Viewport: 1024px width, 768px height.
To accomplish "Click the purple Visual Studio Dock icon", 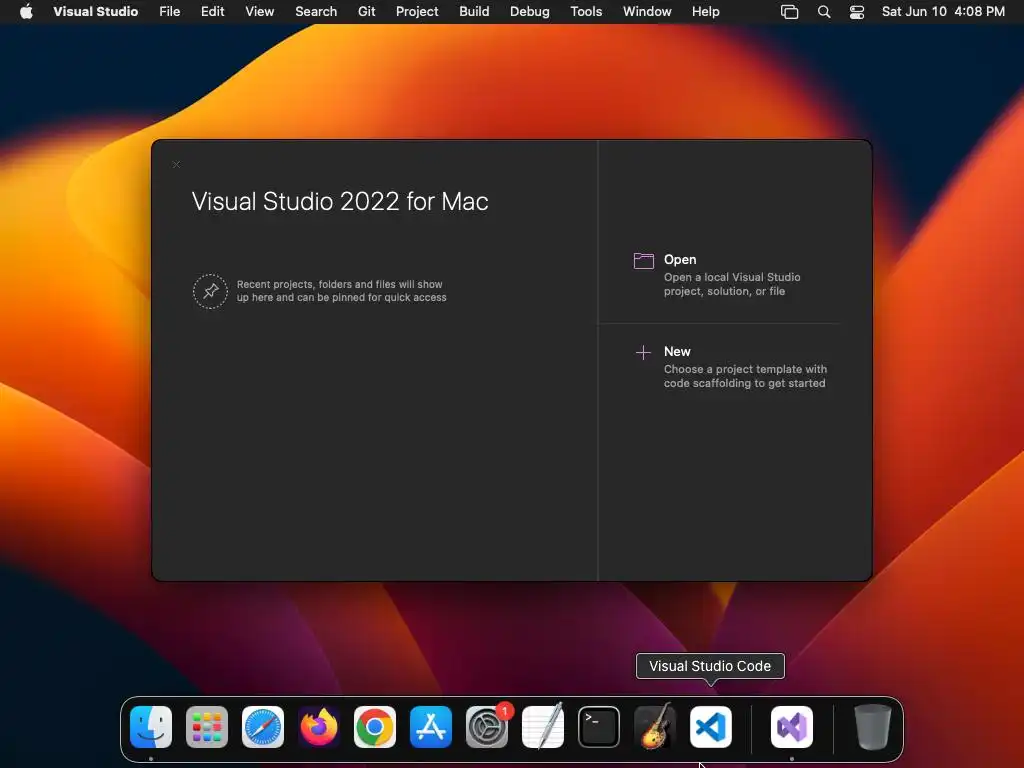I will pyautogui.click(x=792, y=727).
